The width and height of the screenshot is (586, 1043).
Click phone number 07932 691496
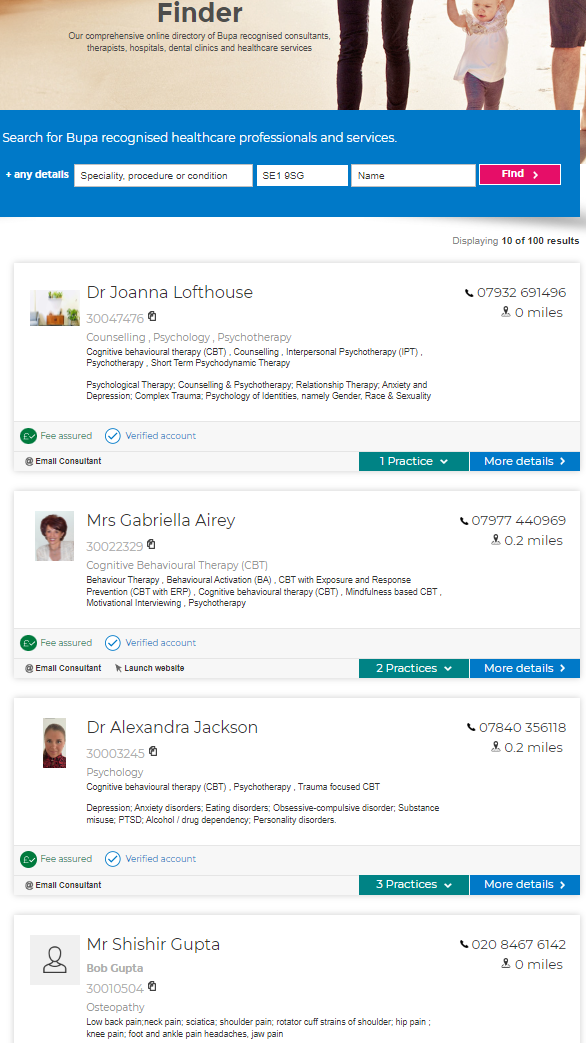click(x=521, y=293)
